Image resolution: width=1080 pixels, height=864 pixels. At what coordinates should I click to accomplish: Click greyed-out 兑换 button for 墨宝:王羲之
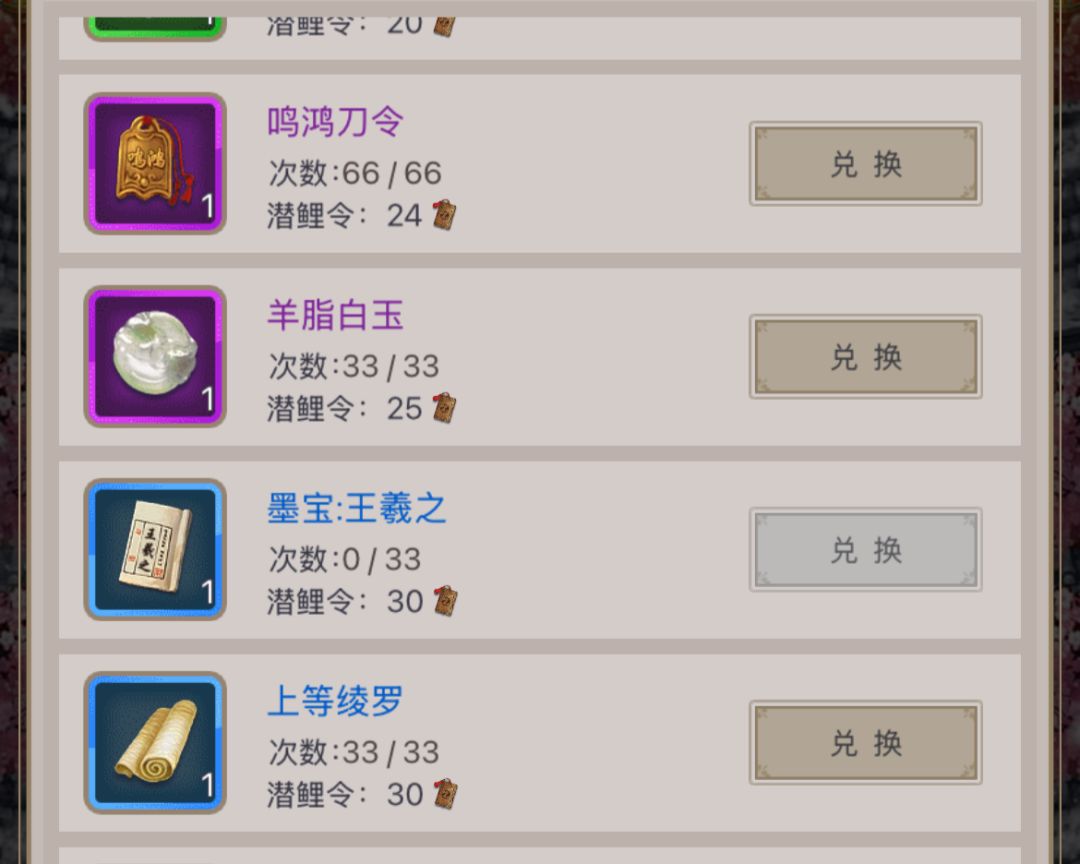pyautogui.click(x=866, y=550)
